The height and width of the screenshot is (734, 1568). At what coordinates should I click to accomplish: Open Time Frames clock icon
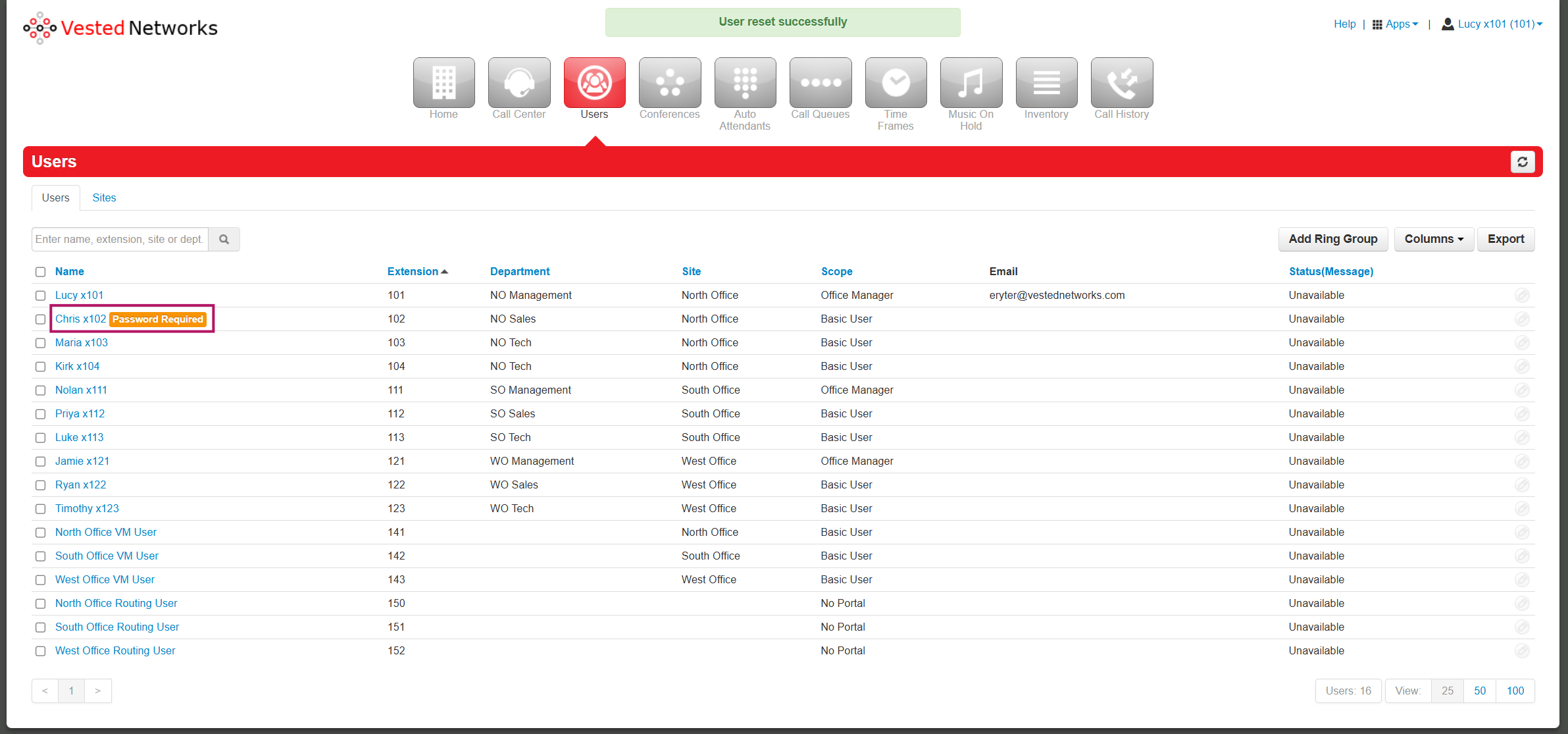tap(896, 83)
